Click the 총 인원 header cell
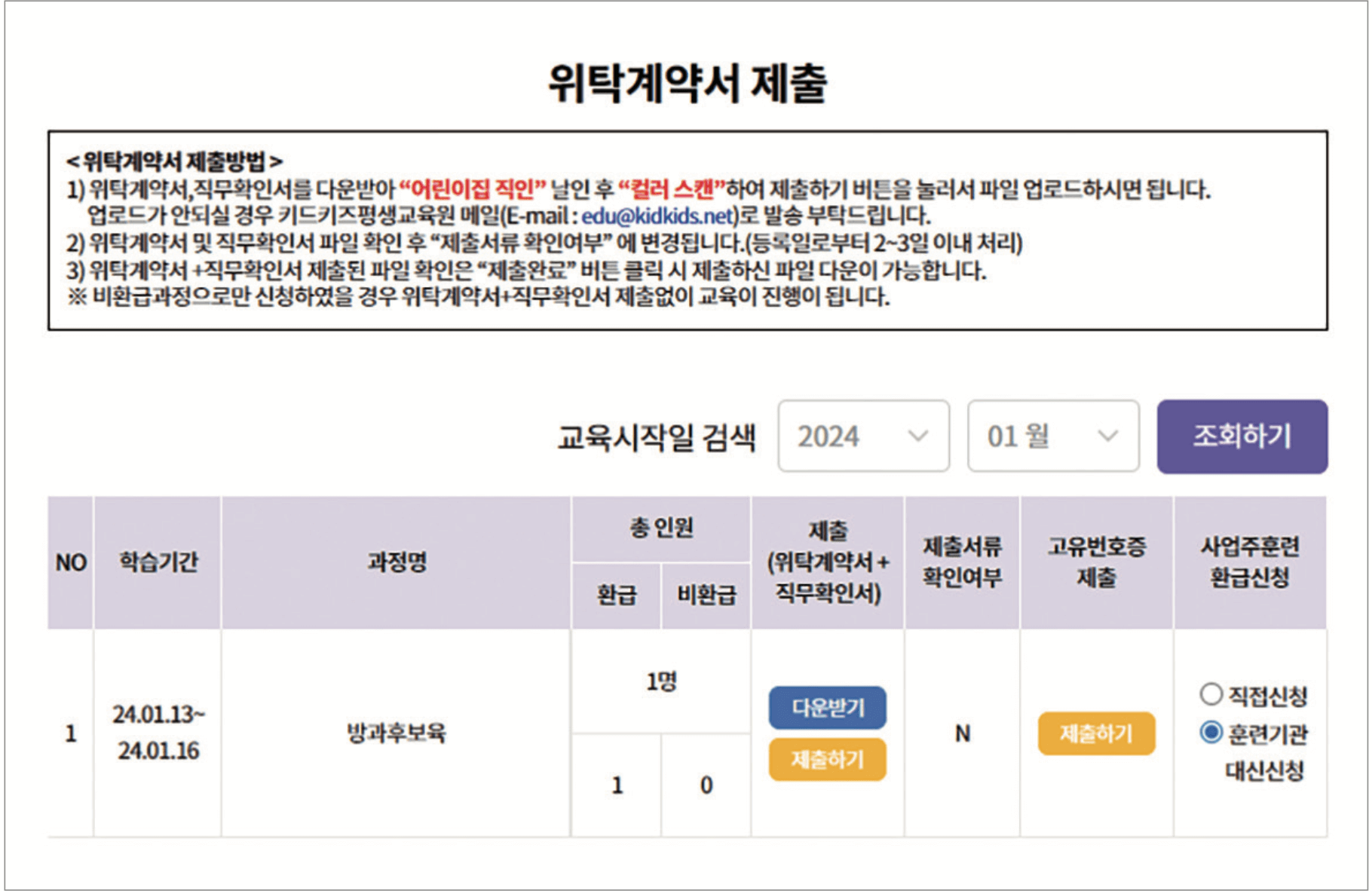1372x891 pixels. click(x=660, y=525)
